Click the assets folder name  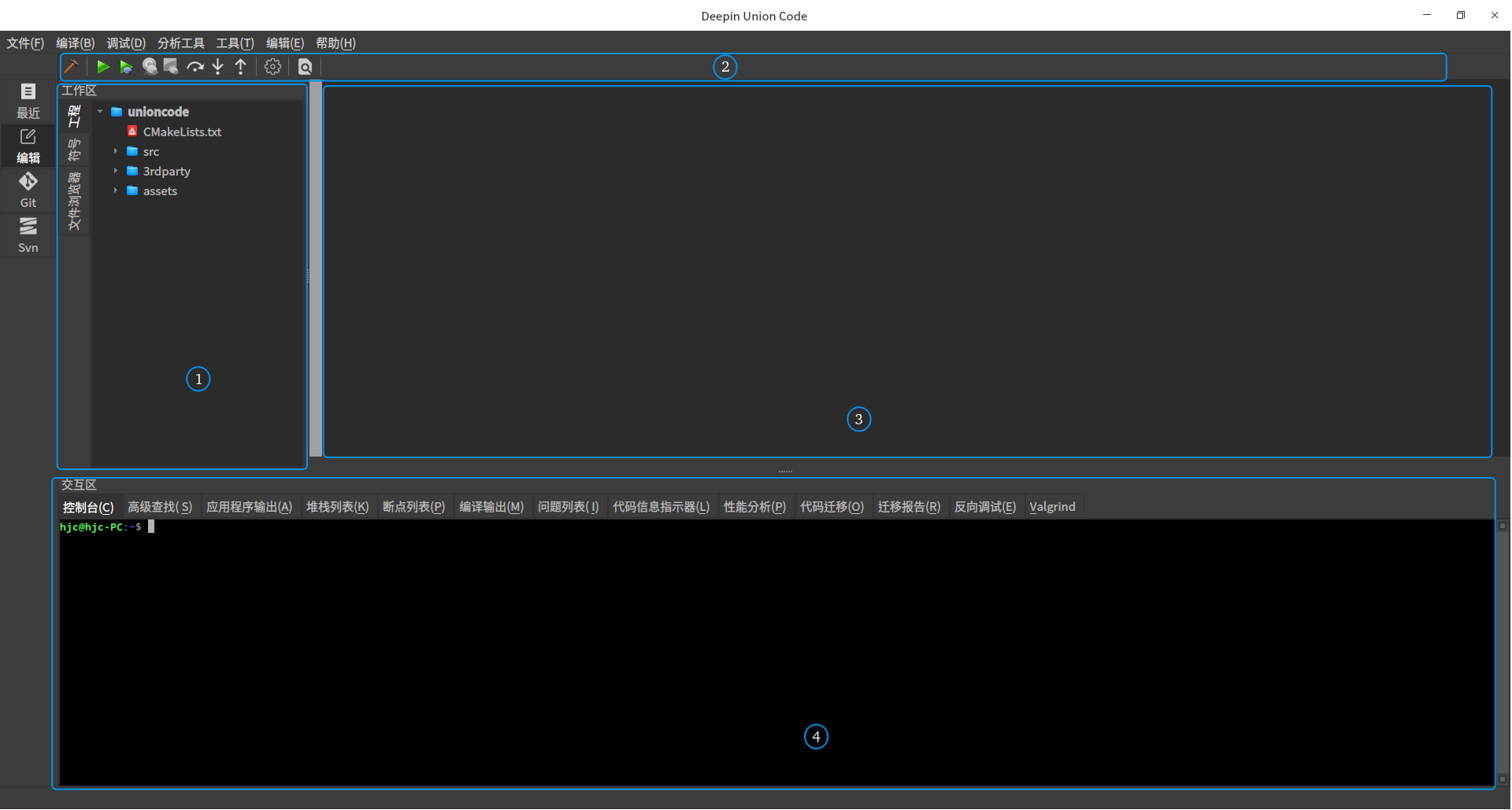[161, 190]
